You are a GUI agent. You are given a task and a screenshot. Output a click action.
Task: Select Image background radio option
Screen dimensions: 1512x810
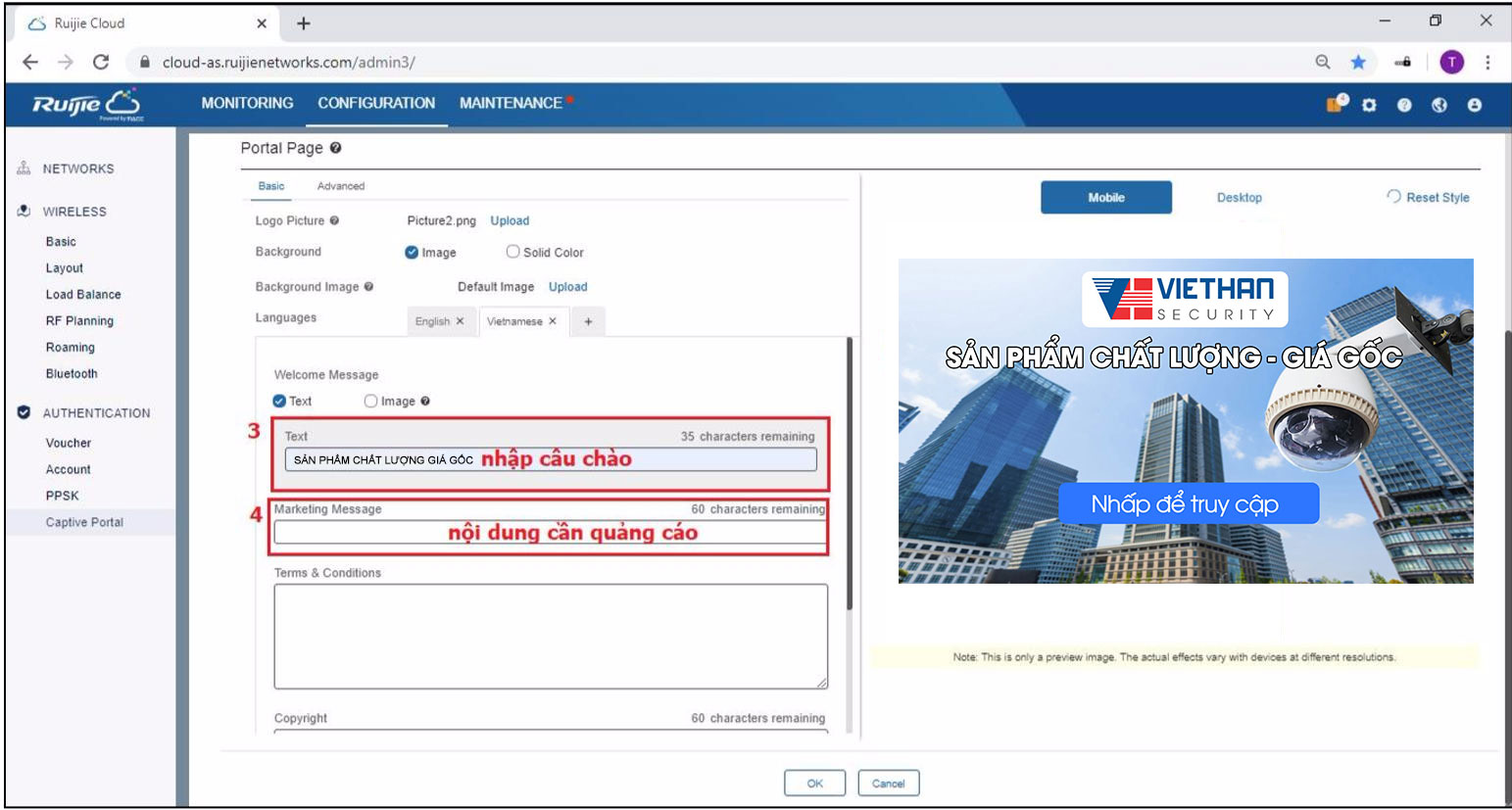412,252
